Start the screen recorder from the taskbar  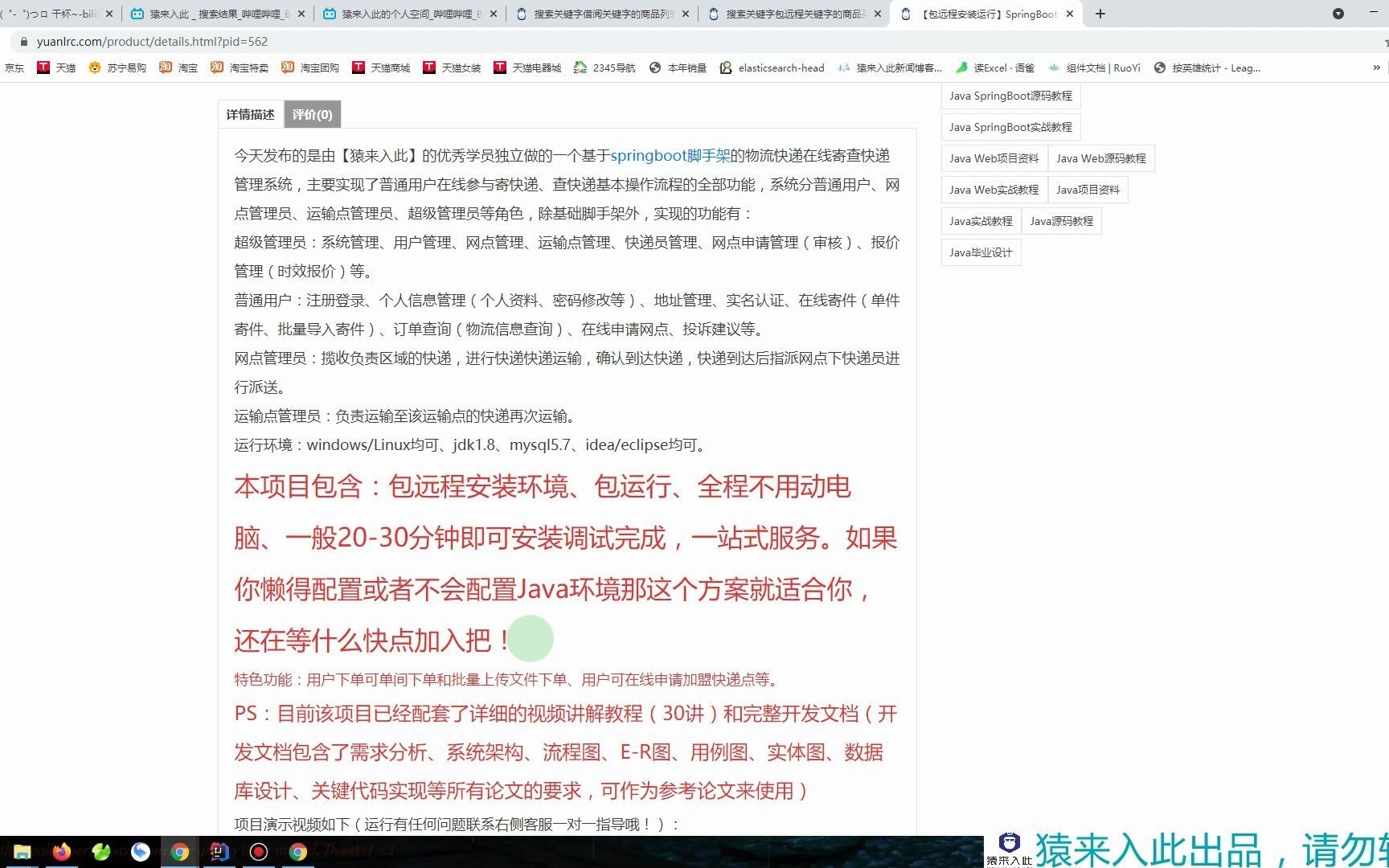coord(258,853)
